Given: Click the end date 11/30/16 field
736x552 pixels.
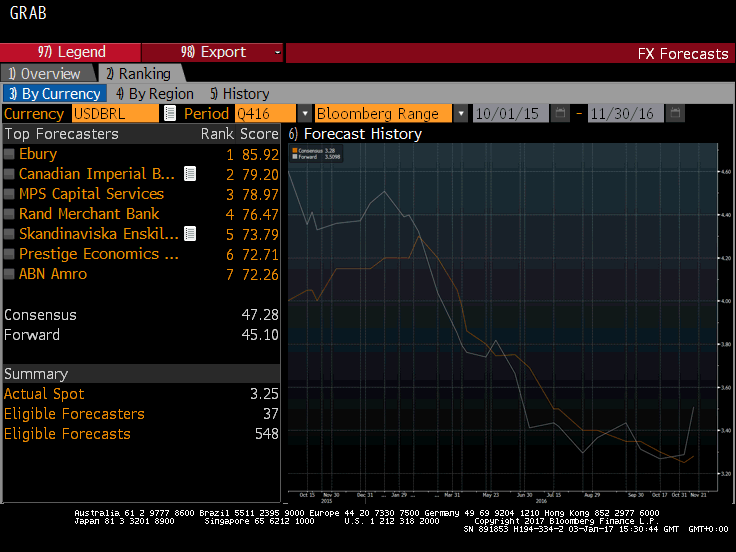Looking at the screenshot, I should click(626, 114).
